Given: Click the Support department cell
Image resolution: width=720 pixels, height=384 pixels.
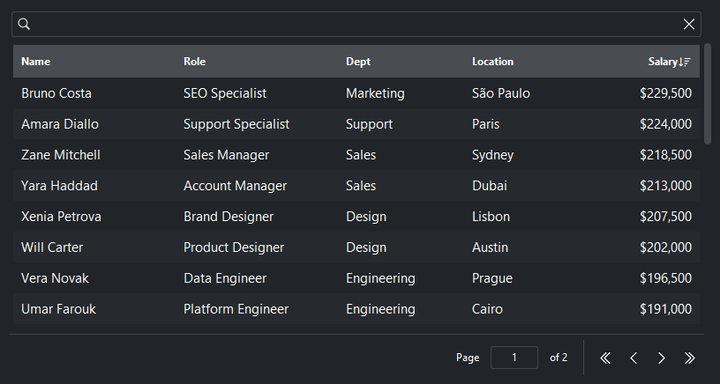Looking at the screenshot, I should point(369,124).
